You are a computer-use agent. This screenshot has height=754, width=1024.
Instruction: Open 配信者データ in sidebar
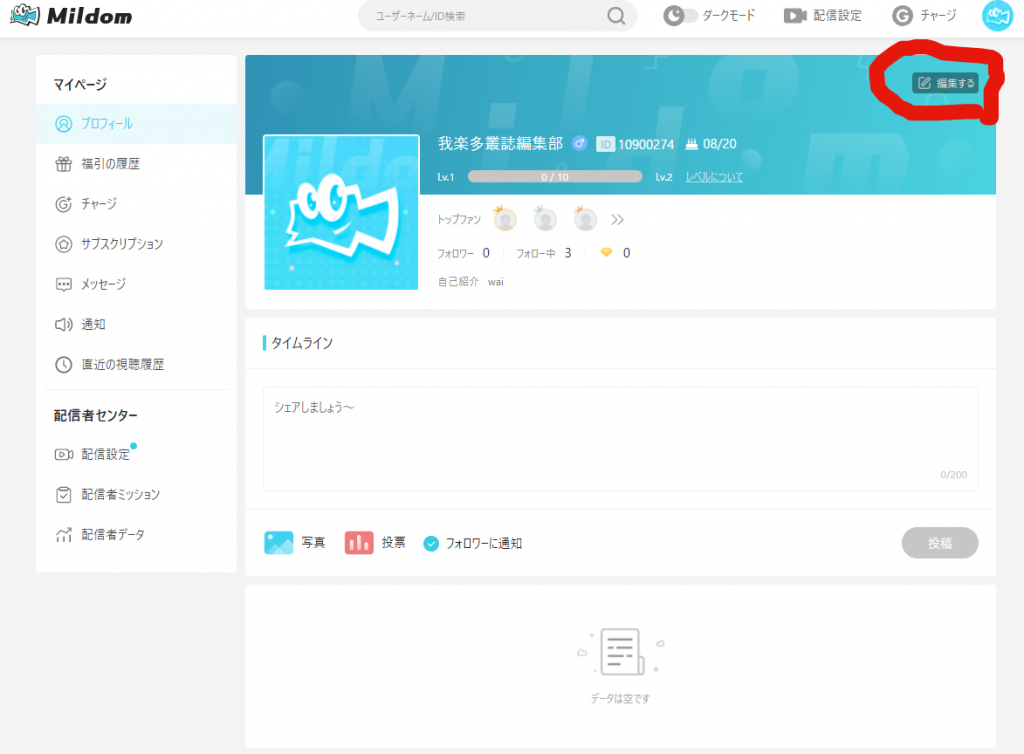pos(112,535)
